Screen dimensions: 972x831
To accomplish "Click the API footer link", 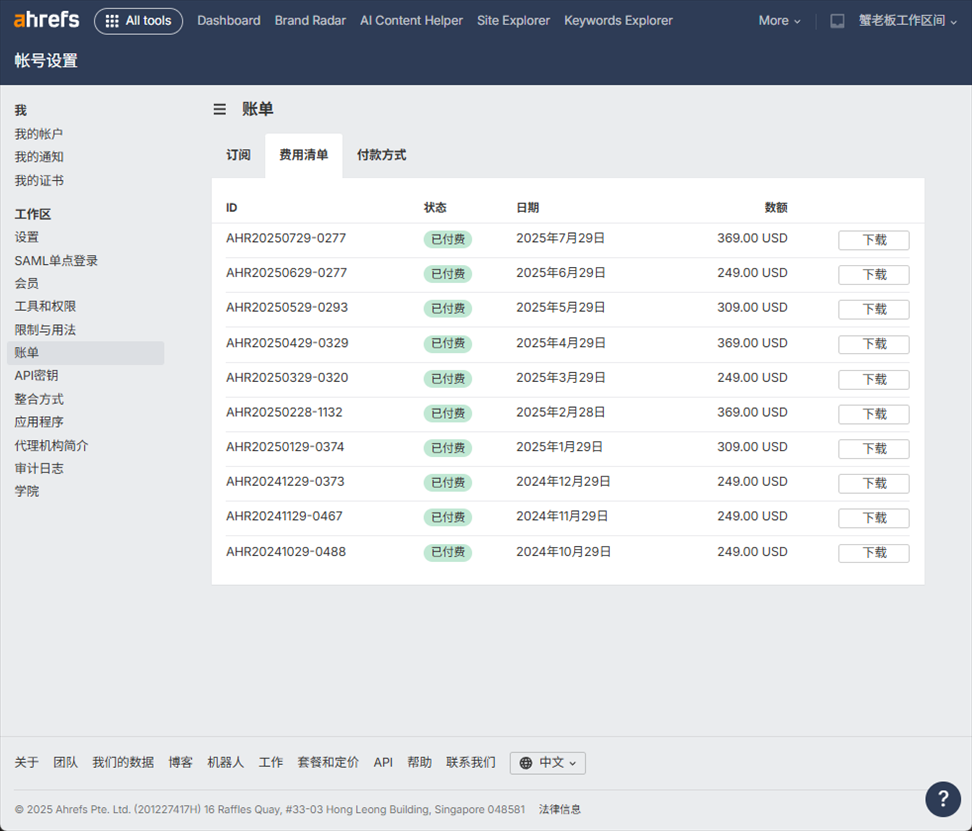I will (383, 762).
